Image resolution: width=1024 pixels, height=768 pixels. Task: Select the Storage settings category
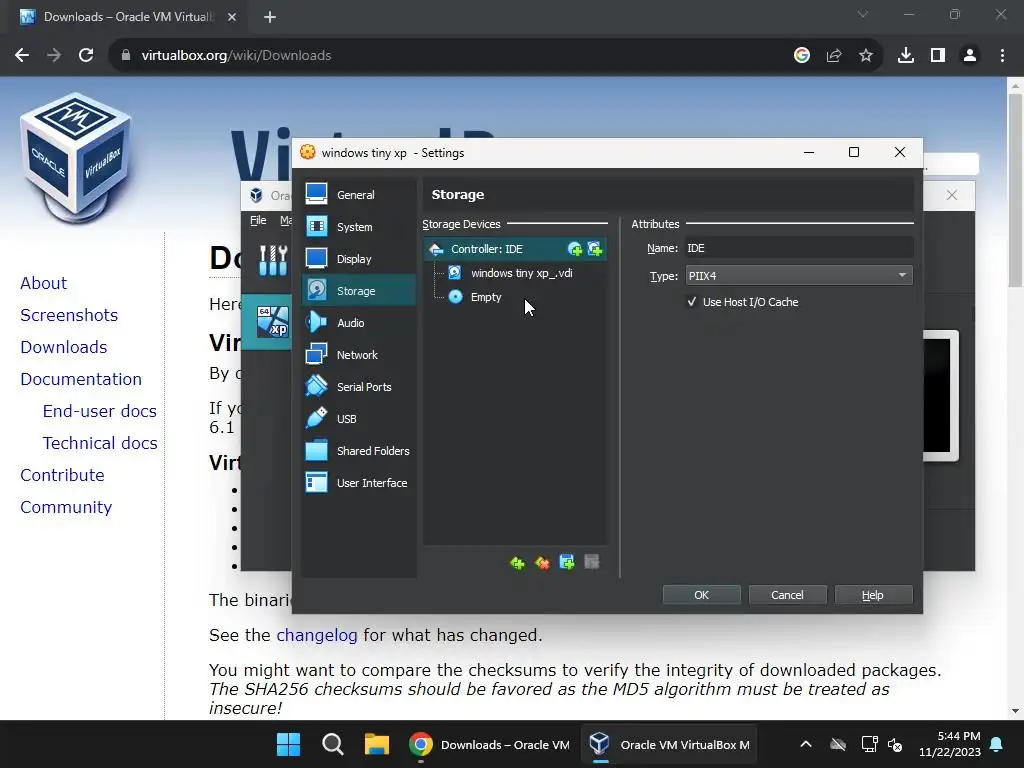point(358,291)
